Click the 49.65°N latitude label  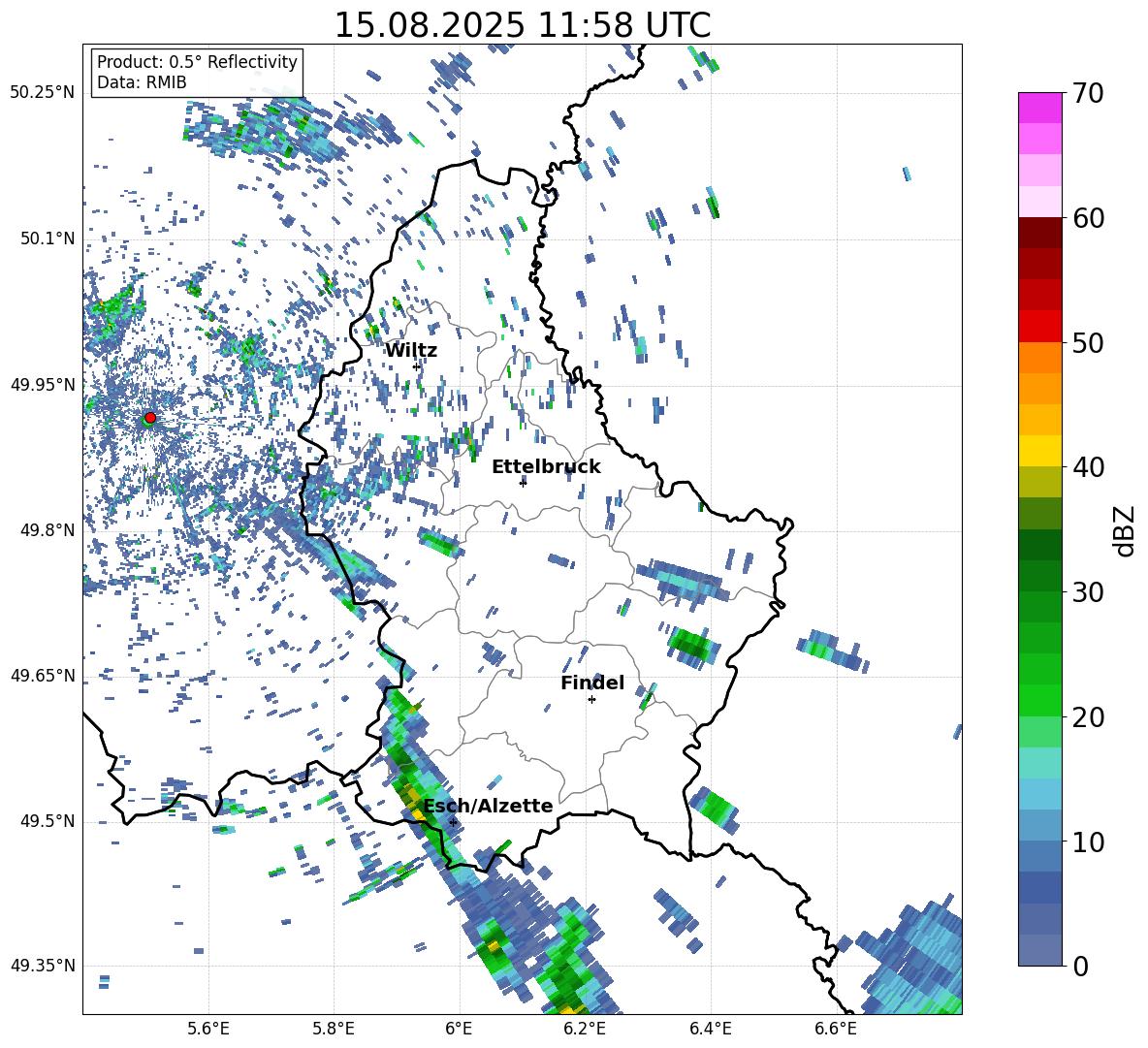click(43, 676)
